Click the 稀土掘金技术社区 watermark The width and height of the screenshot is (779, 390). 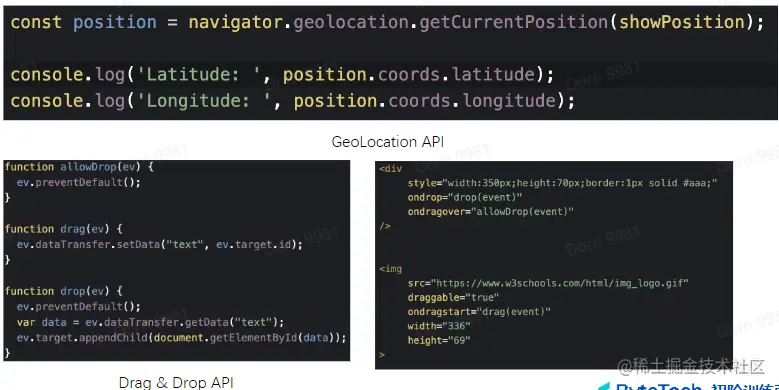point(691,367)
